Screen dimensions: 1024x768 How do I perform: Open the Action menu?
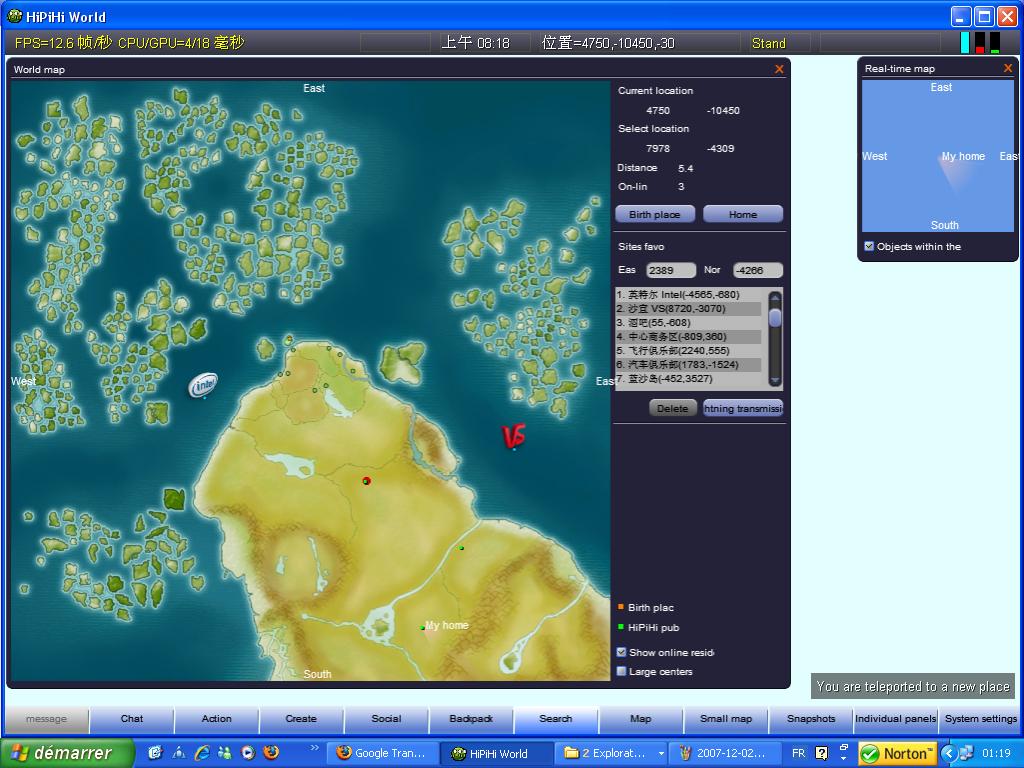point(217,719)
